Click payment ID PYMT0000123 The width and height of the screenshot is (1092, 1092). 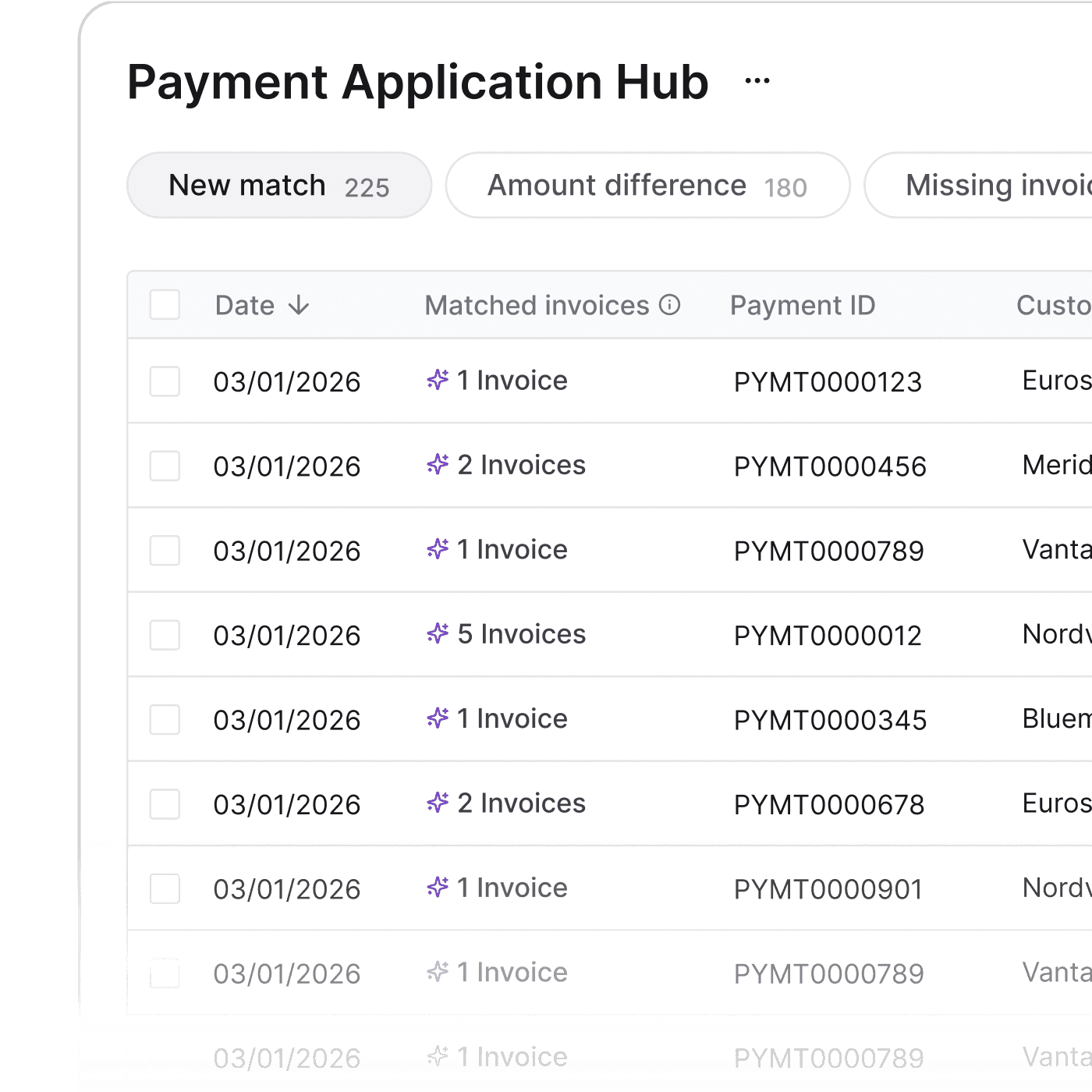(x=828, y=382)
